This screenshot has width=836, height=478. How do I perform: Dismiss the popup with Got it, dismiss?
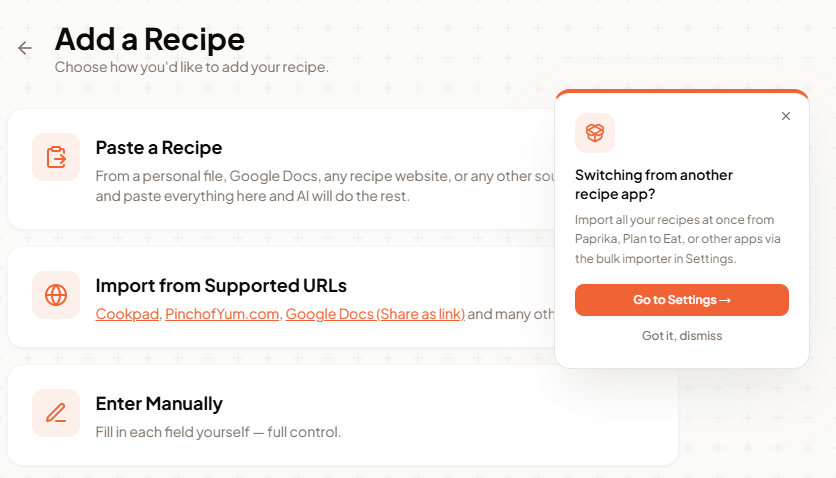[x=682, y=336]
